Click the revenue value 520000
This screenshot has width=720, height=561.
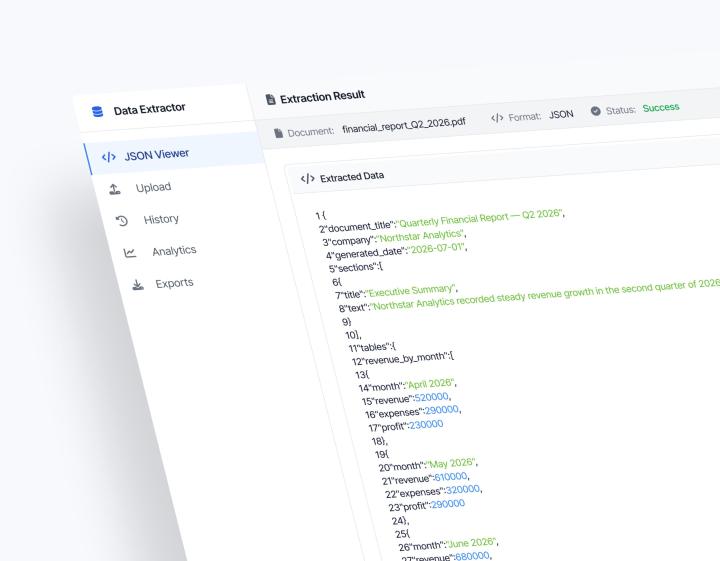click(432, 397)
